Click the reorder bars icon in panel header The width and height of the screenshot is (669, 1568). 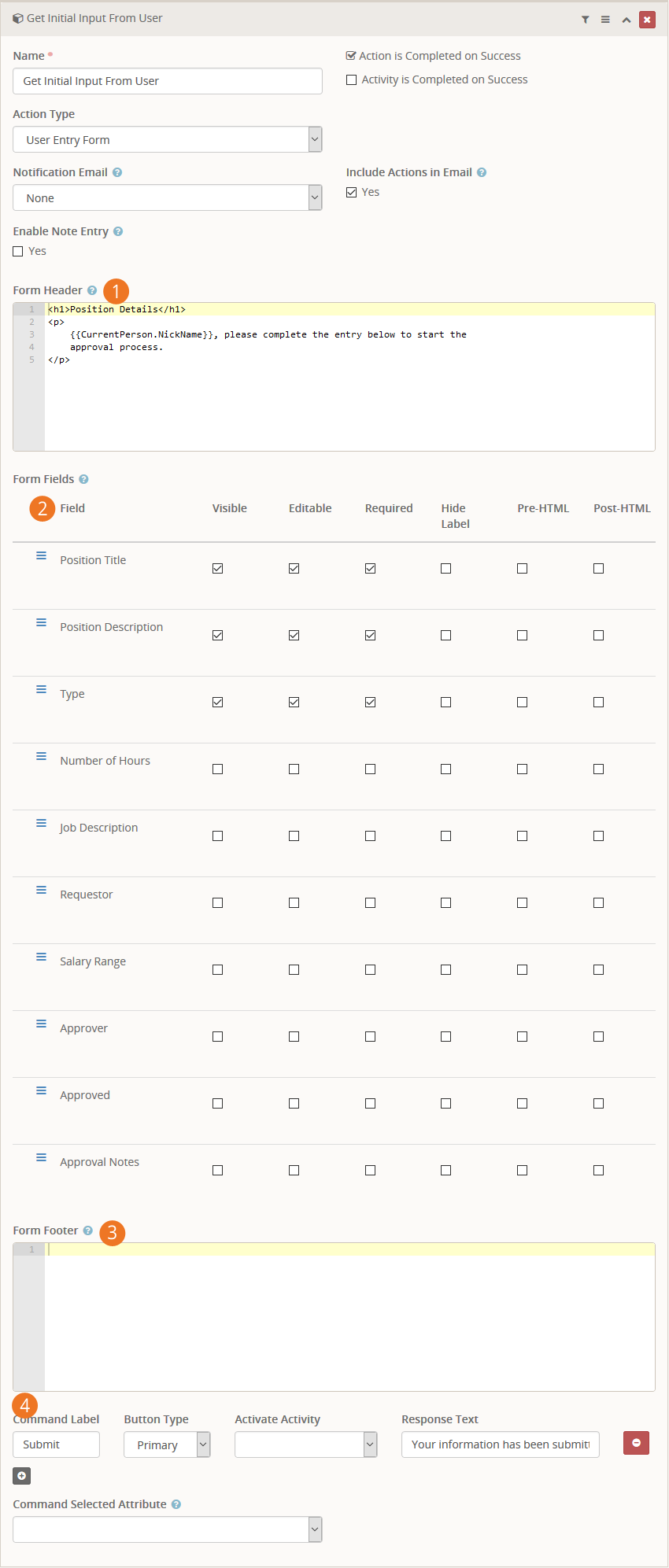pyautogui.click(x=605, y=20)
